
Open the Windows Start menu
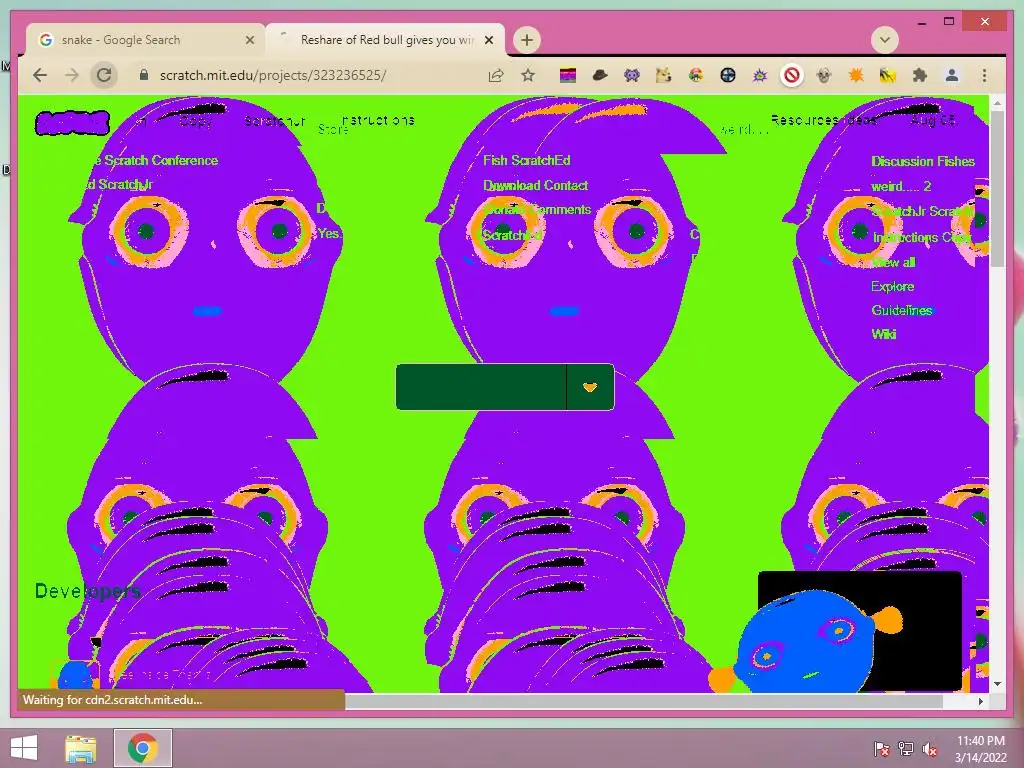(x=24, y=748)
